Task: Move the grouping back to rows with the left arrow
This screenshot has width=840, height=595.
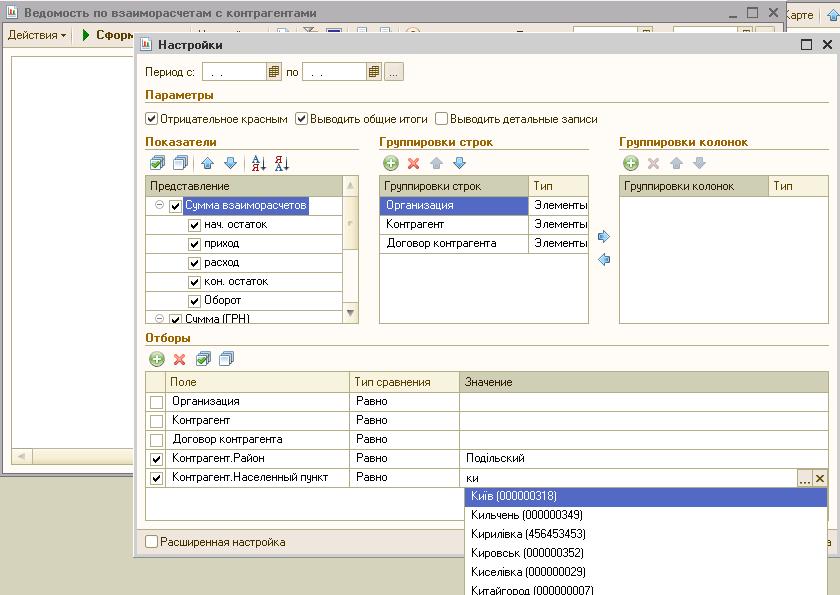Action: 604,260
